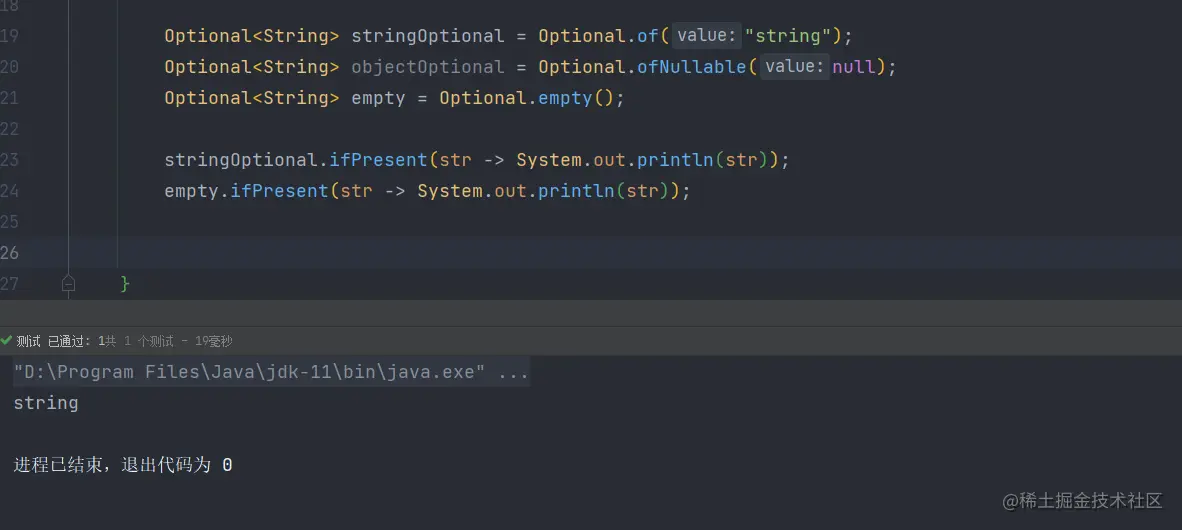Click the 'value:' hint before "string"

tap(706, 36)
